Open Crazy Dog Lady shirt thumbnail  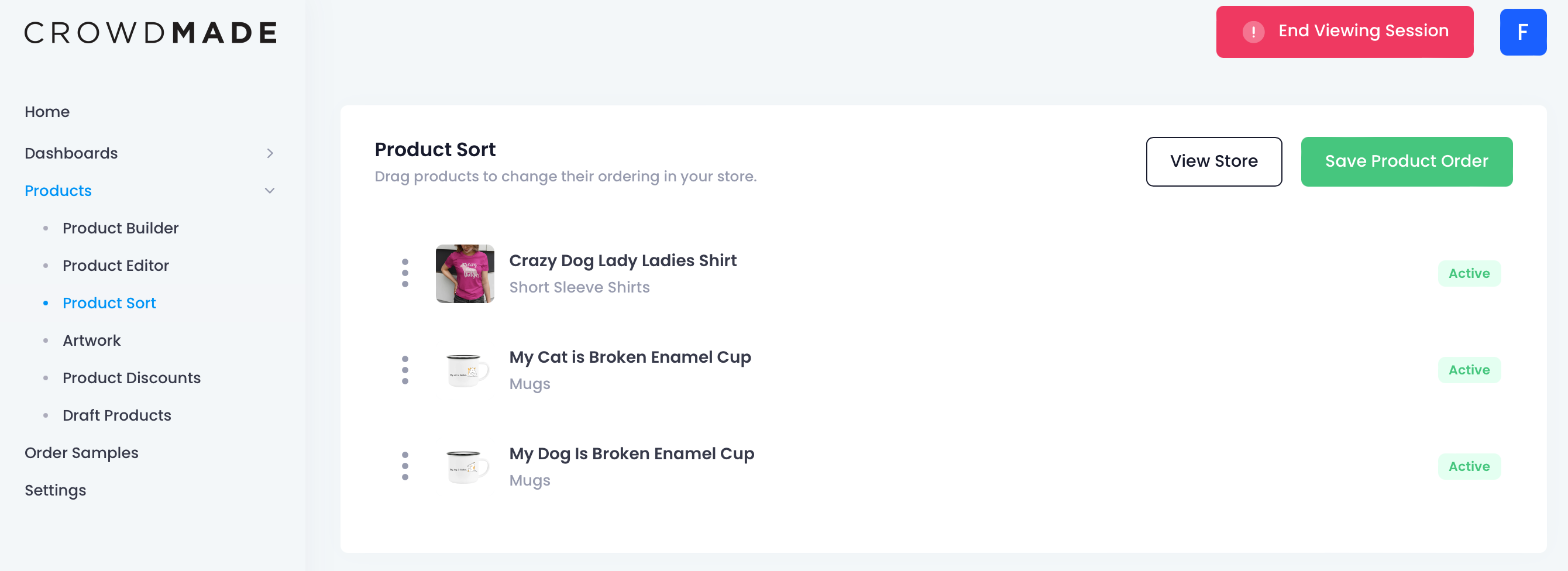[x=465, y=274]
